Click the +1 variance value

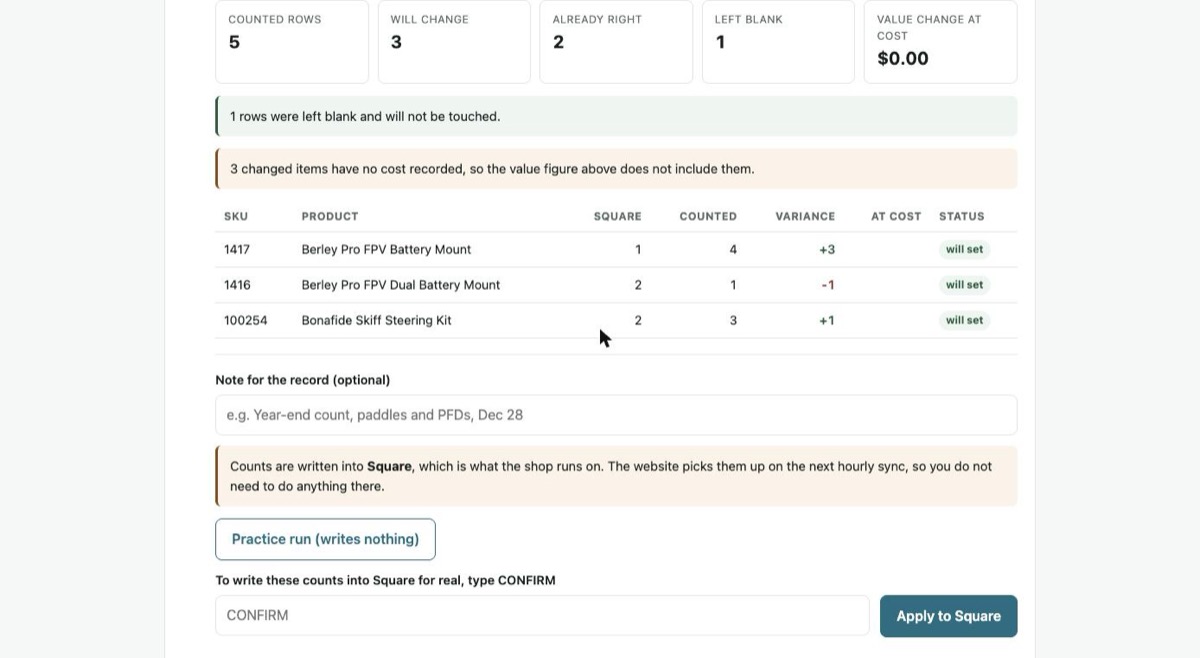click(x=827, y=320)
